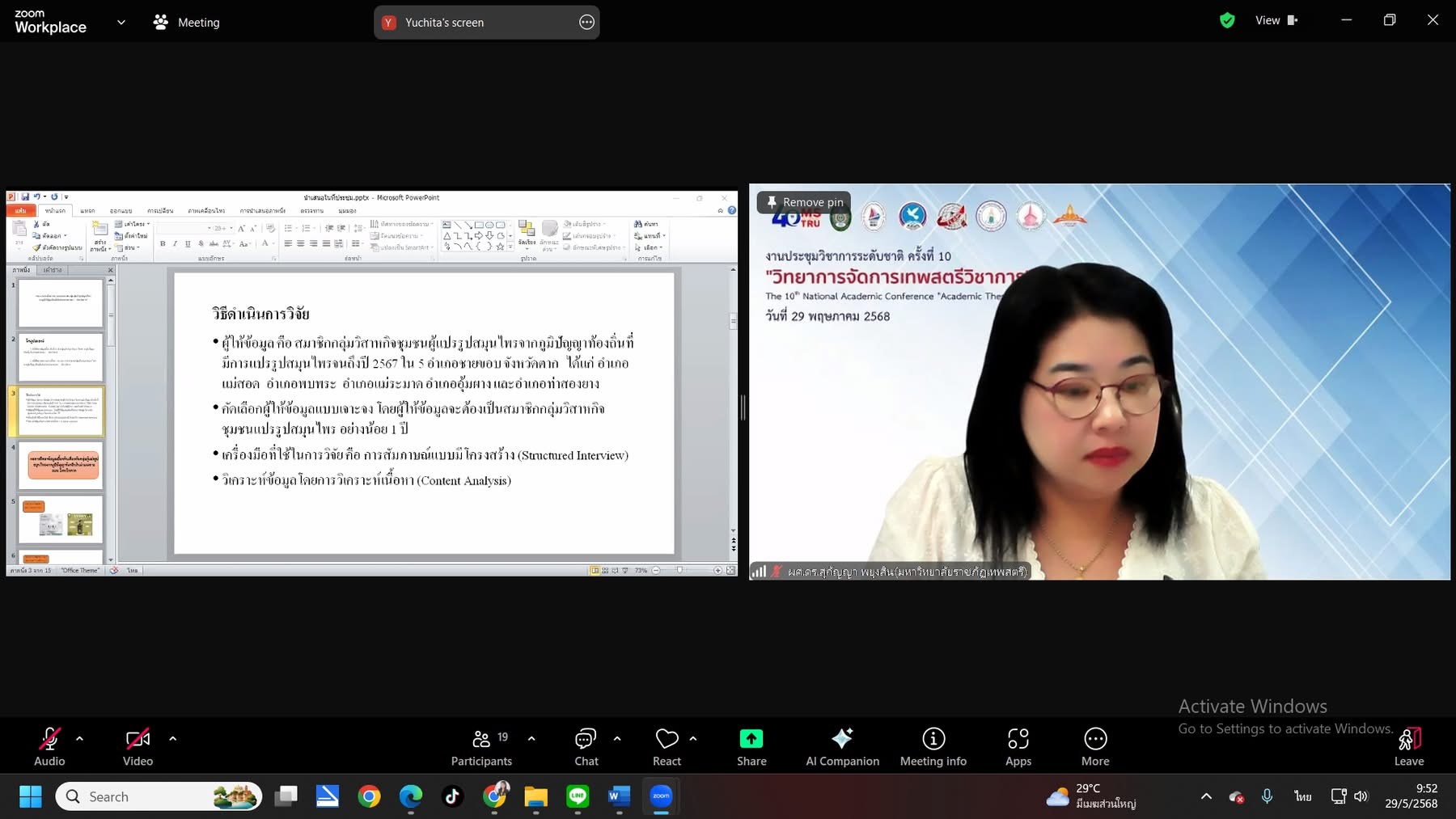The height and width of the screenshot is (819, 1456).
Task: Open Yuchita's screen options ellipsis
Action: [x=586, y=23]
